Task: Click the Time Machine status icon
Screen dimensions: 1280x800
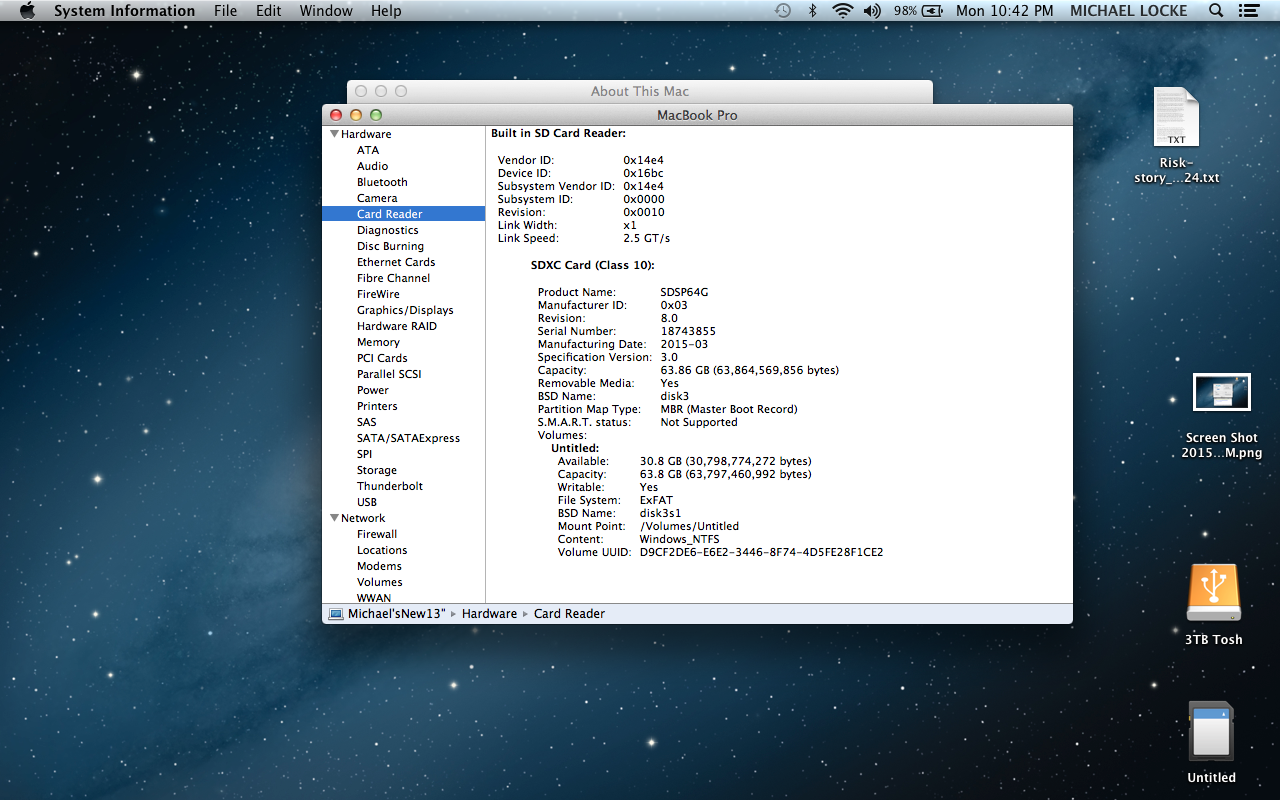Action: coord(783,11)
